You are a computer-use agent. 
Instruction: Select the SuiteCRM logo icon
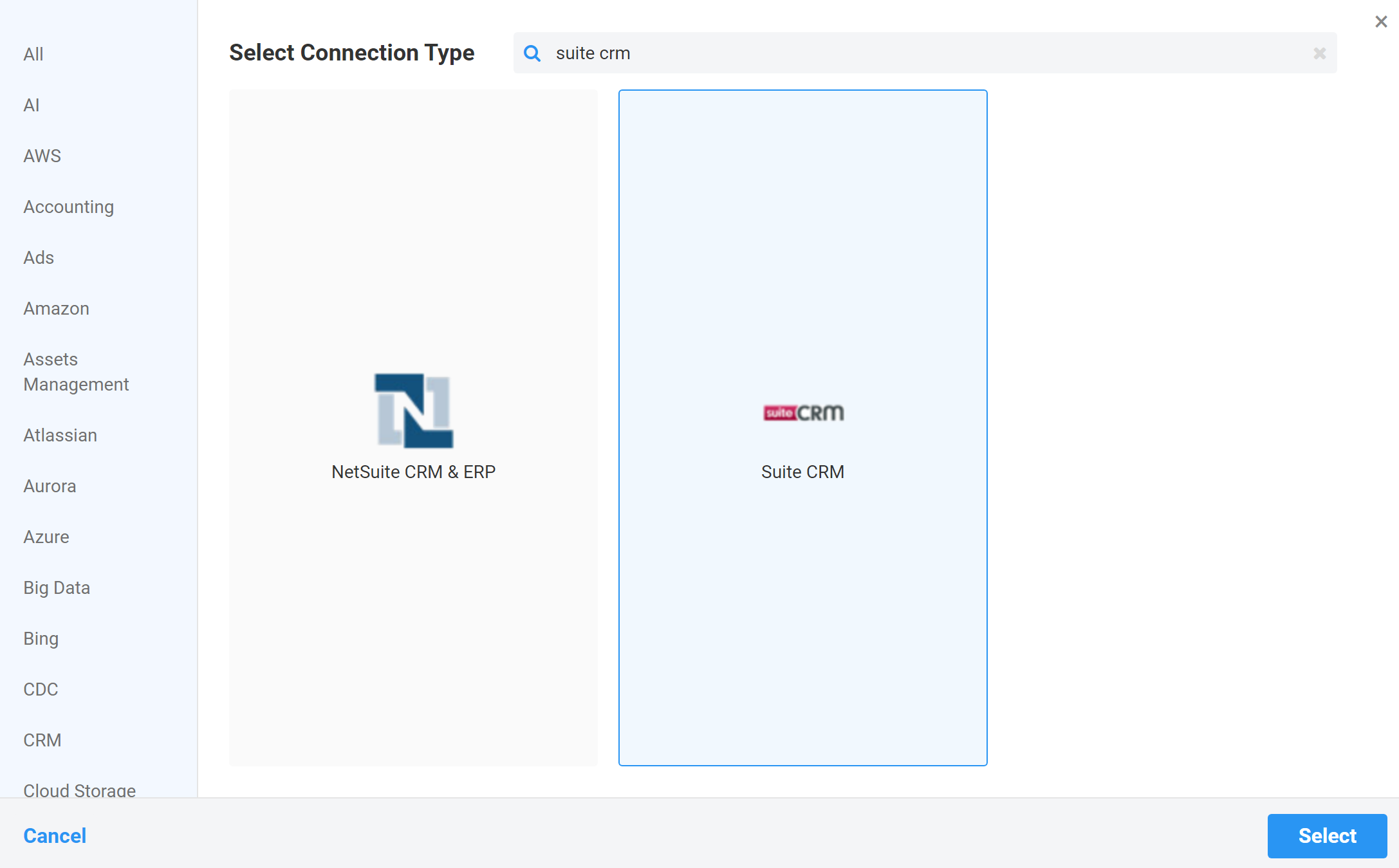click(x=803, y=412)
